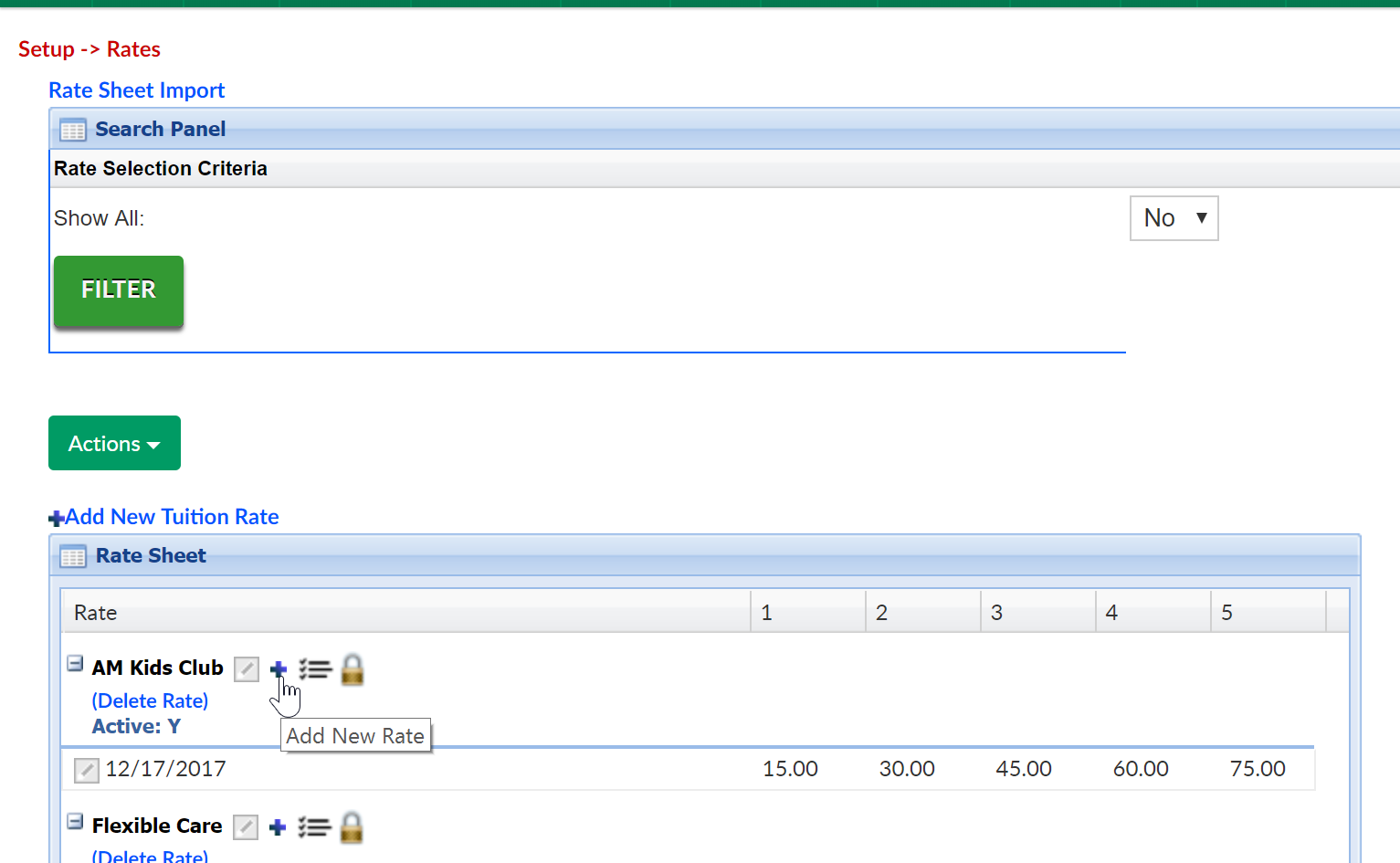Open the Actions menu
Viewport: 1400px width, 863px height.
114,443
